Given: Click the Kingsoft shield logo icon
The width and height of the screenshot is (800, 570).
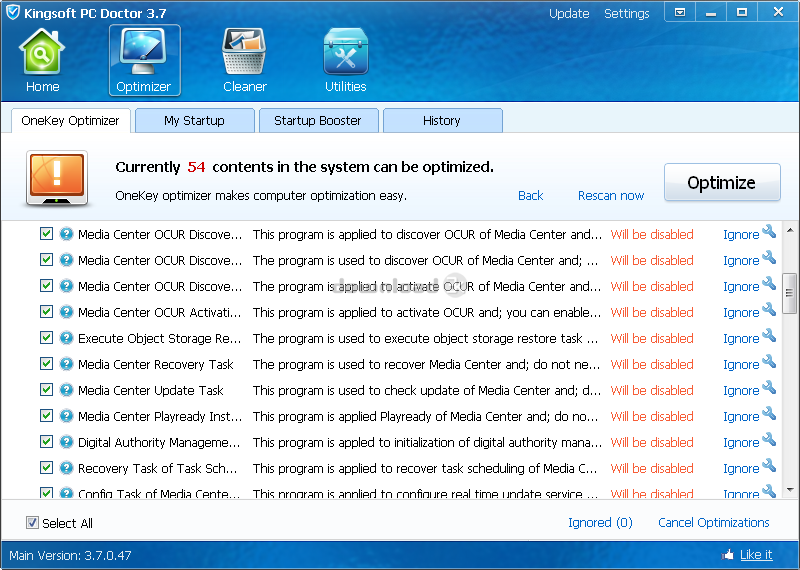Looking at the screenshot, I should 13,12.
